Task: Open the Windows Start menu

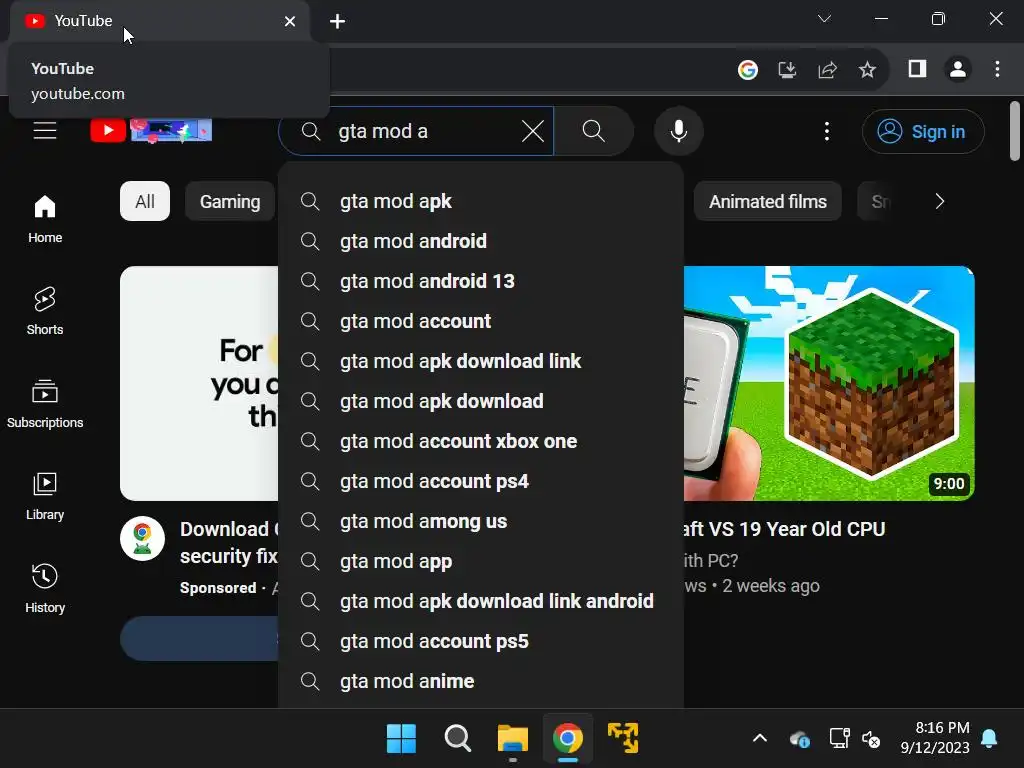Action: pyautogui.click(x=401, y=739)
